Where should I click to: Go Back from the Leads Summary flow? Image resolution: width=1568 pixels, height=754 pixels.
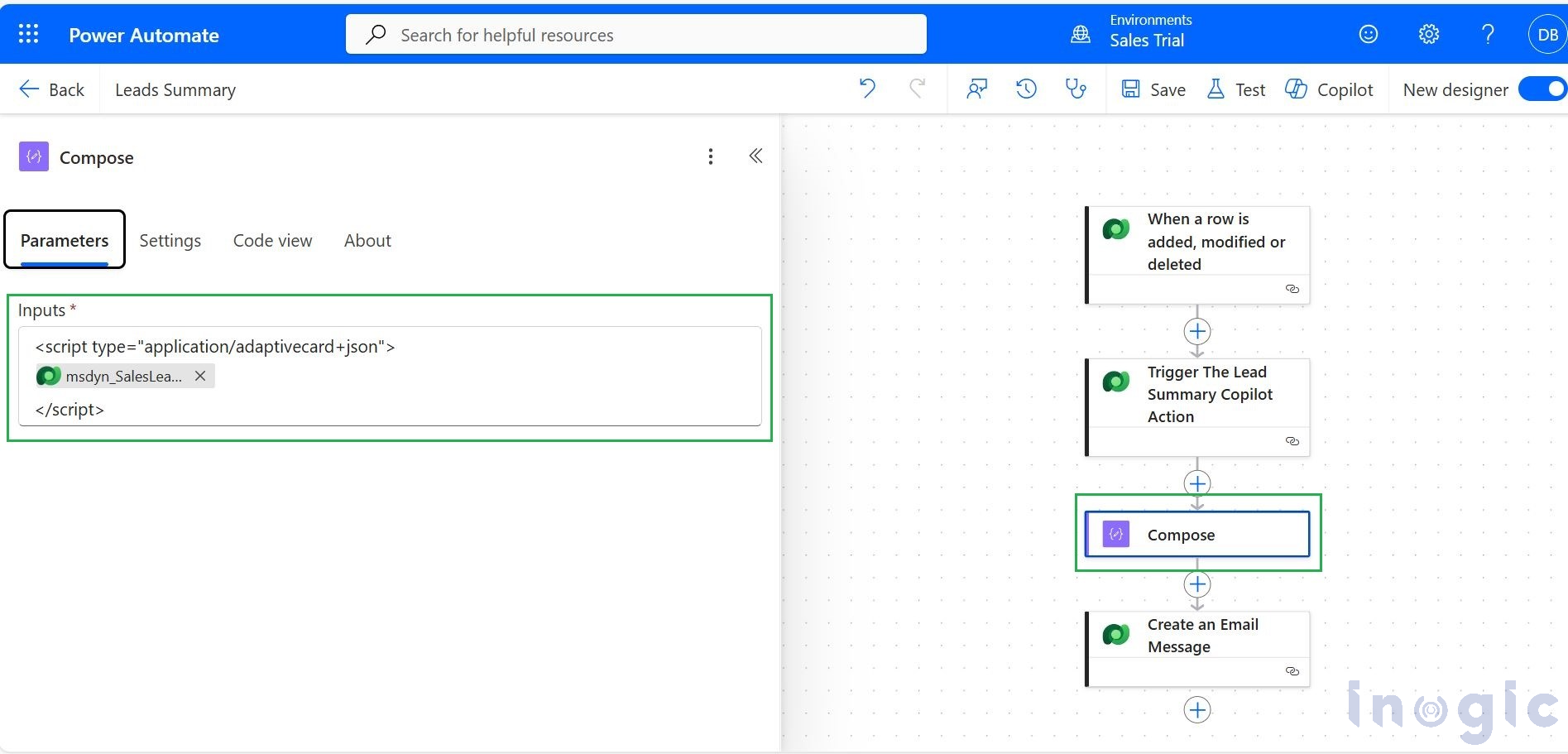pos(51,89)
